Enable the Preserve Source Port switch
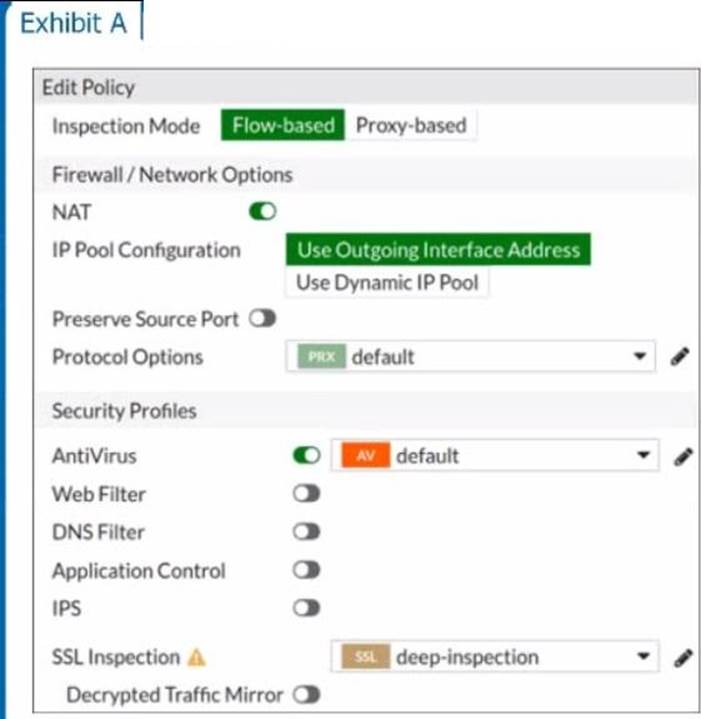This screenshot has height=719, width=701. click(263, 319)
